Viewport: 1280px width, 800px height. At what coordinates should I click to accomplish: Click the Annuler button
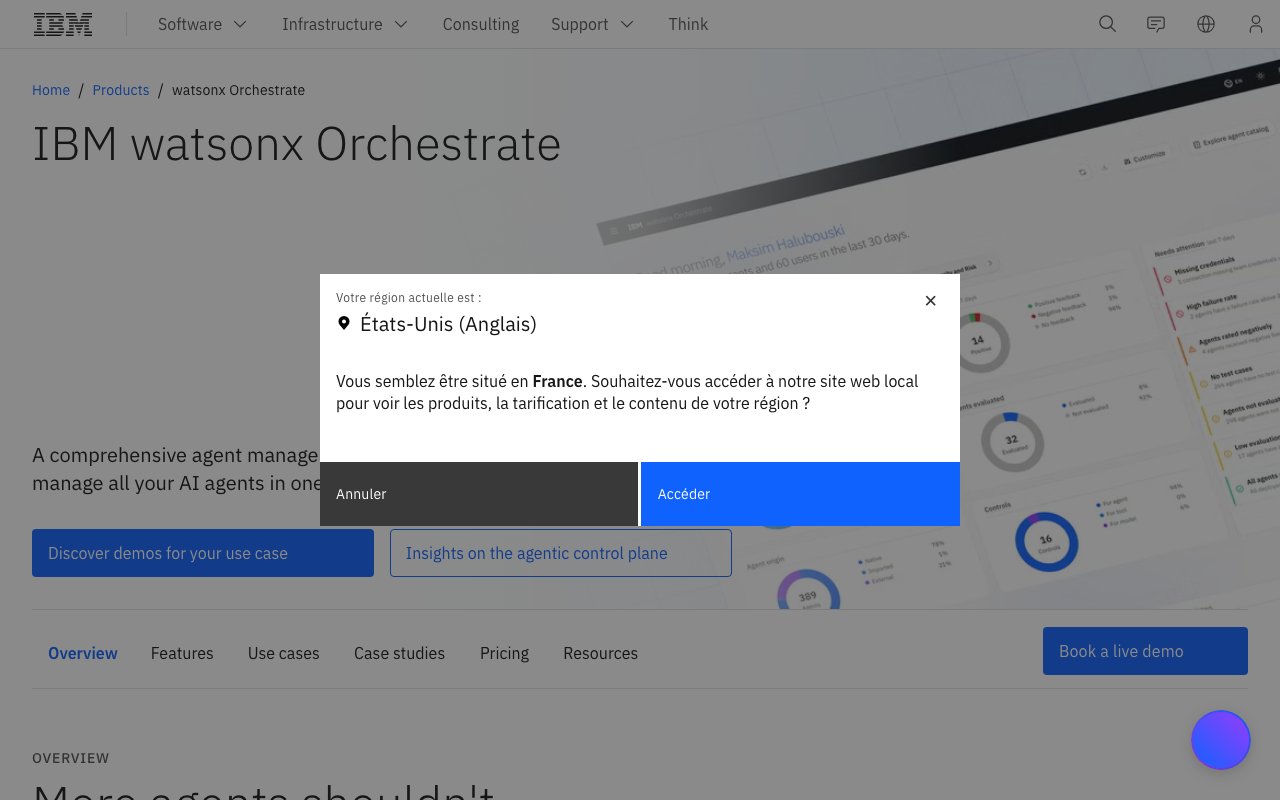[479, 494]
